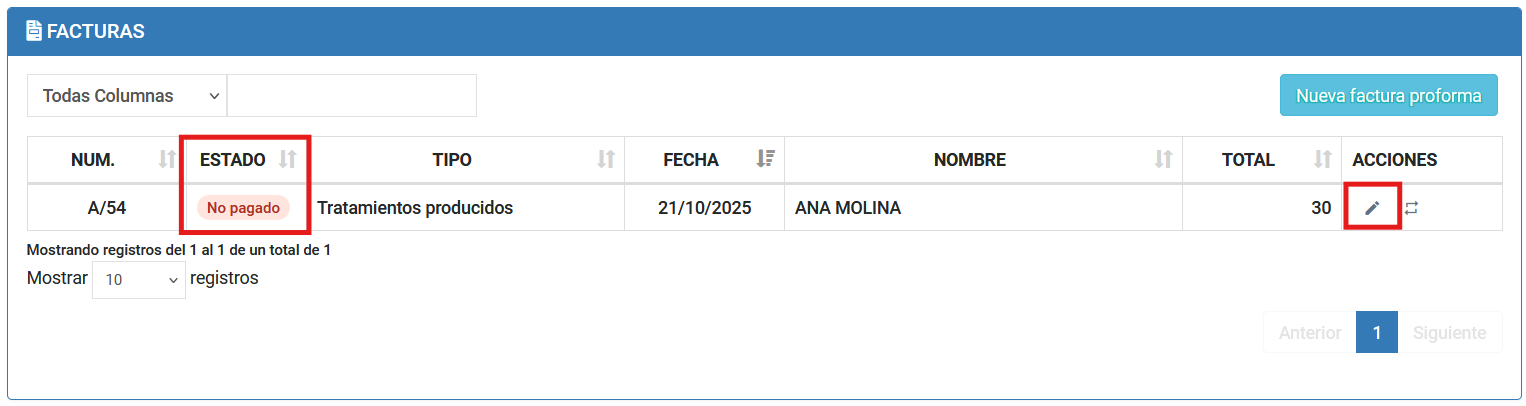Select page 1 in pagination
Viewport: 1526px width, 406px height.
[1376, 332]
